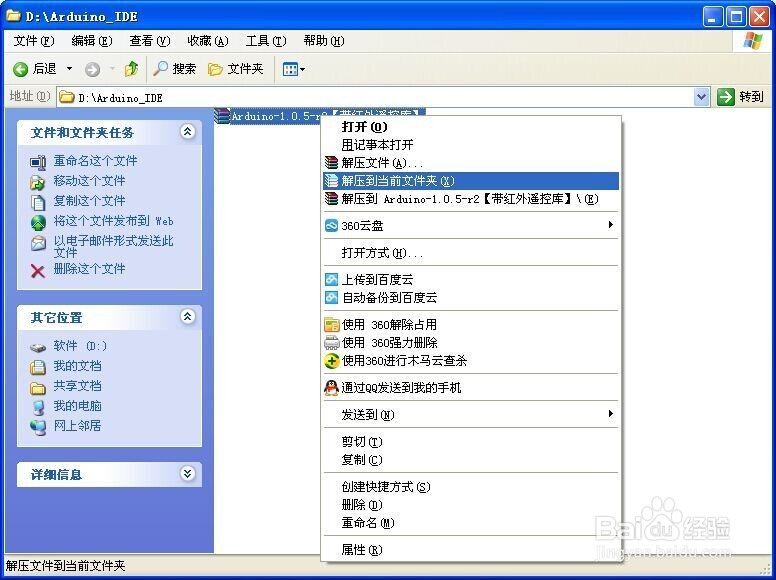
Task: Choose 剪切(T) in context menu
Action: [x=471, y=441]
